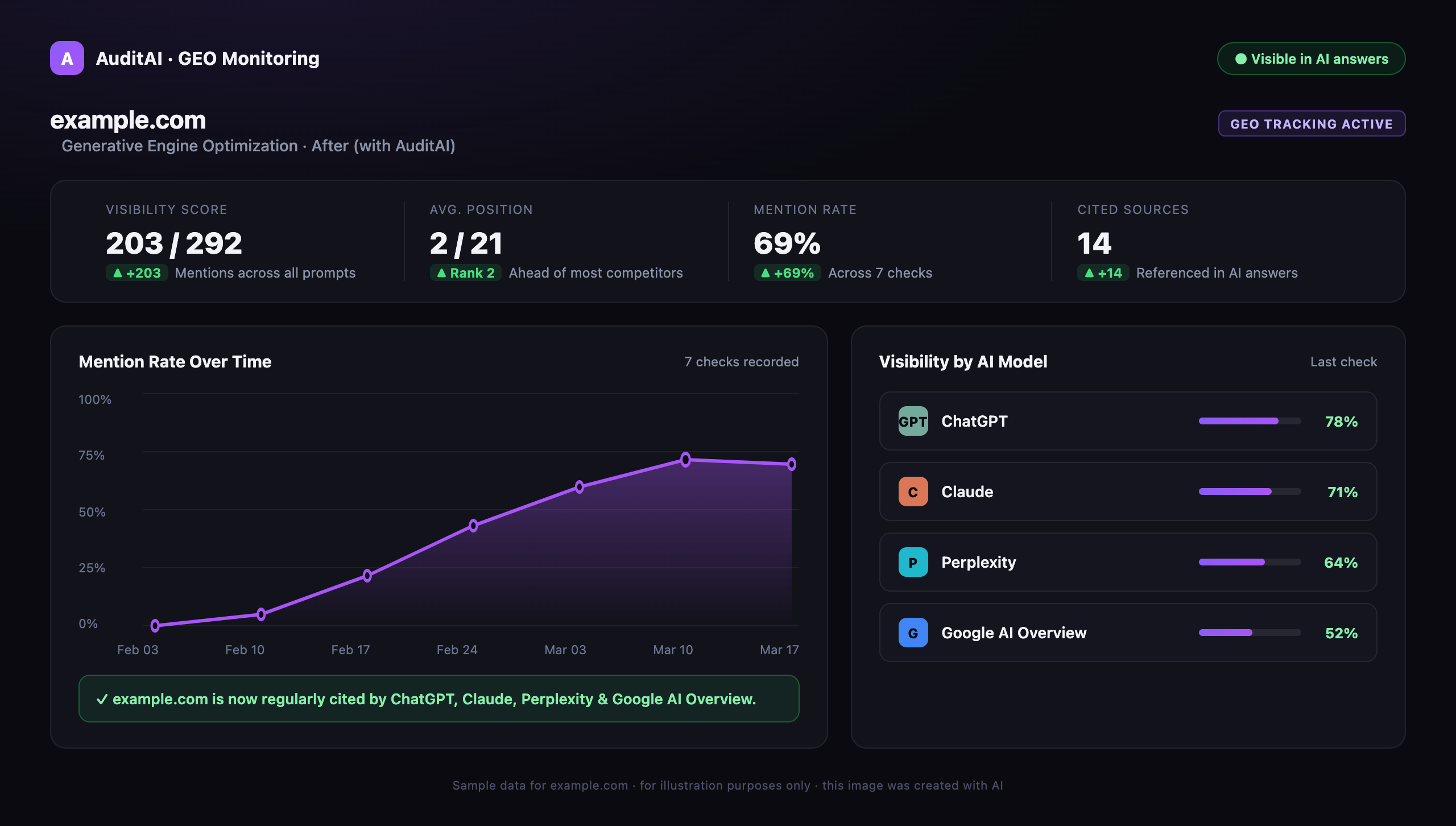Select the Mar 17 data point on chart
Screen dimensions: 1456x826
pos(792,464)
